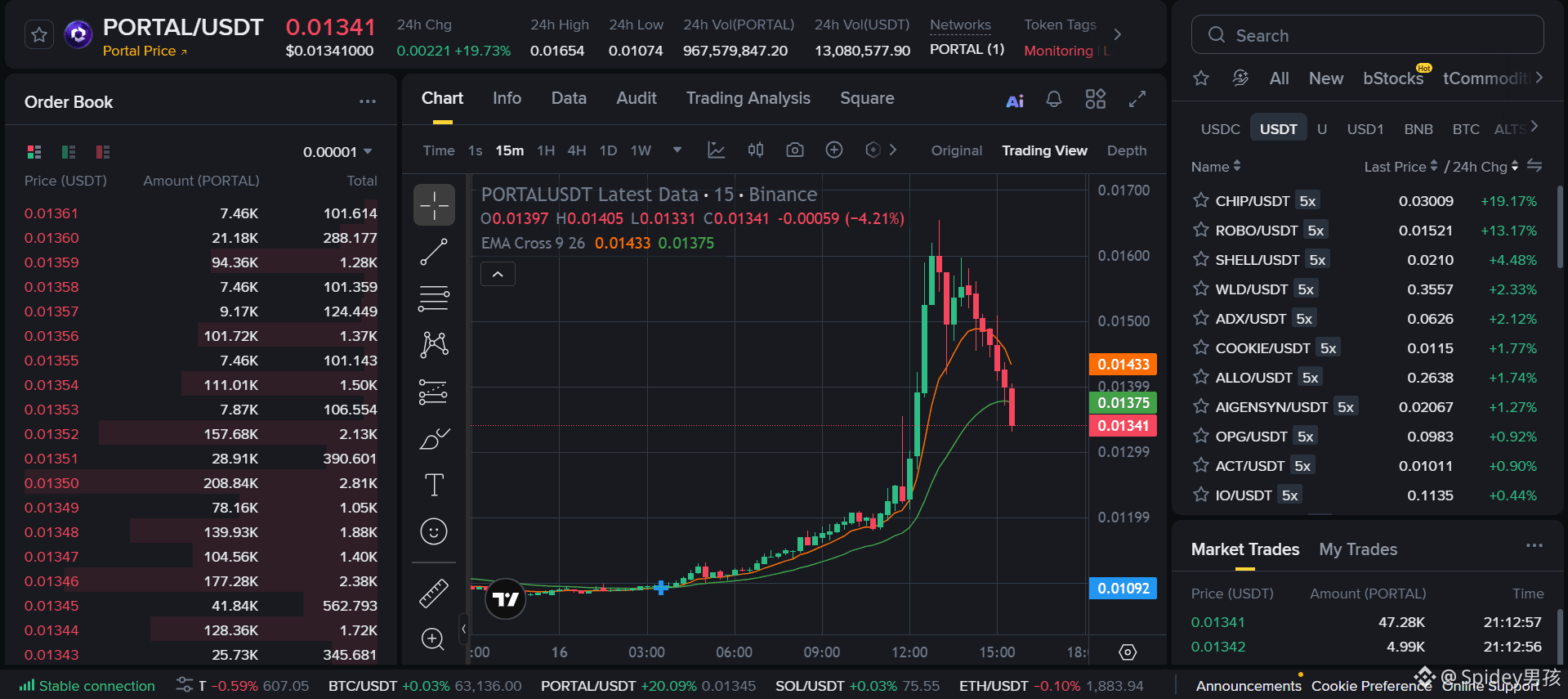Add PORTAL/USDT to favorites via star icon

click(39, 34)
